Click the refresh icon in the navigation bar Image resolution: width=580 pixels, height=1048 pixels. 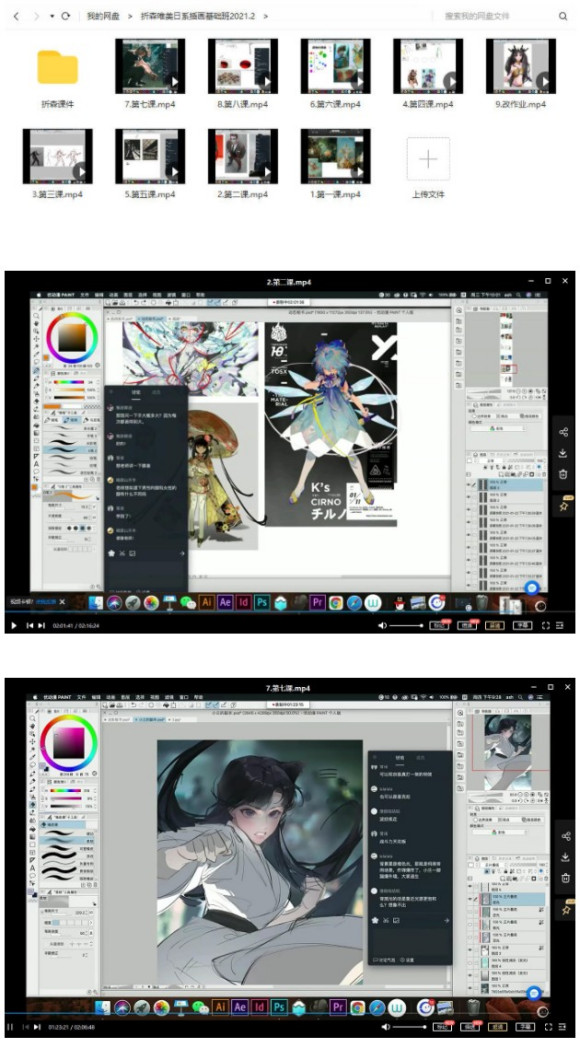click(65, 16)
